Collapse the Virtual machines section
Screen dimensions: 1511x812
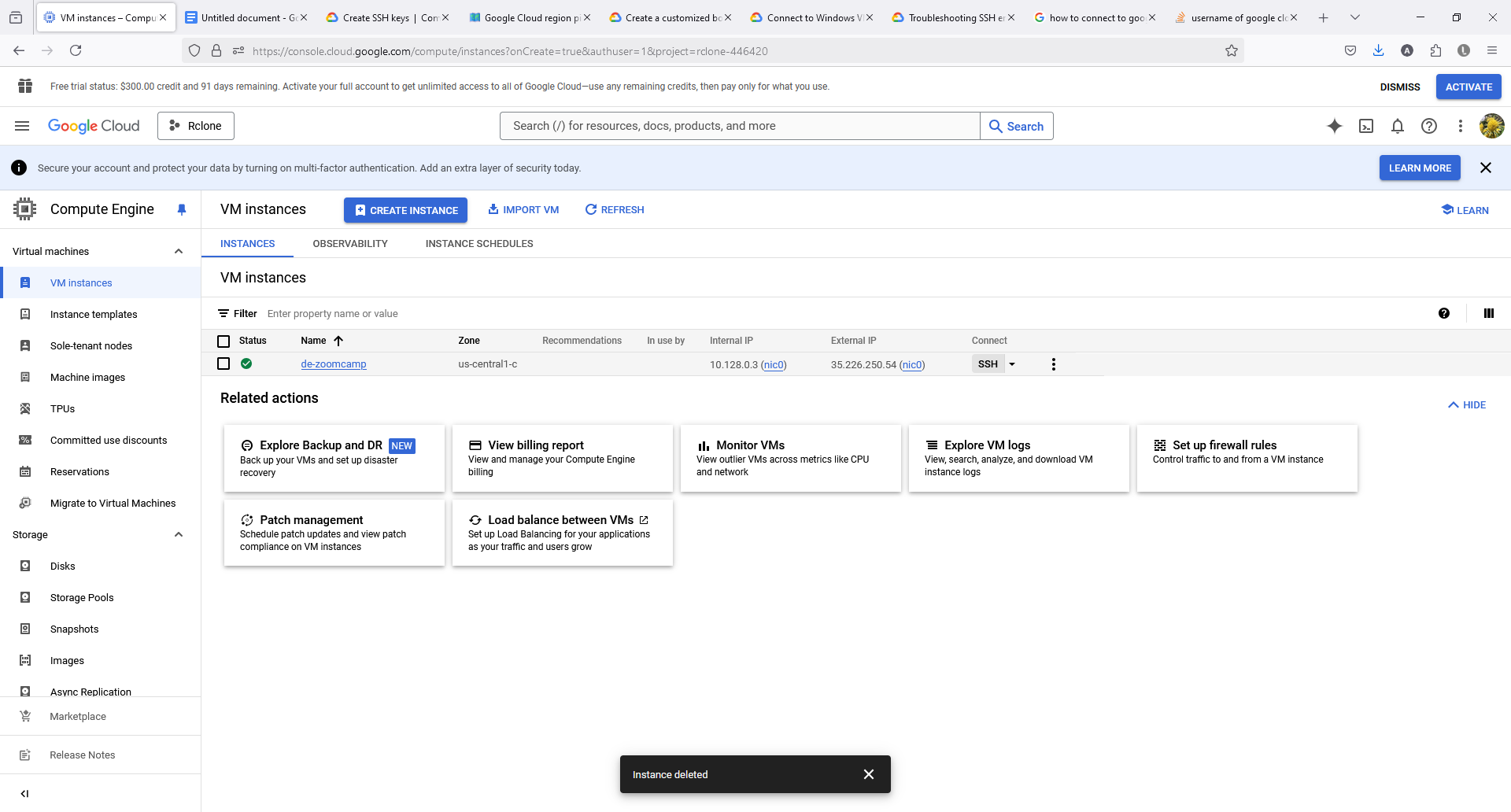pos(179,252)
